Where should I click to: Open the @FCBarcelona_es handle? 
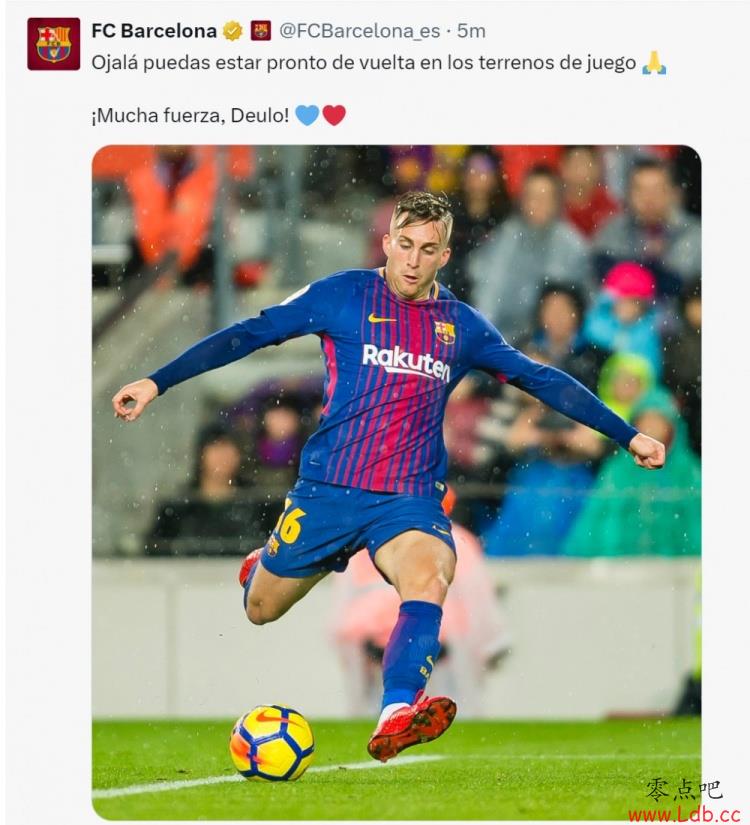pyautogui.click(x=359, y=31)
